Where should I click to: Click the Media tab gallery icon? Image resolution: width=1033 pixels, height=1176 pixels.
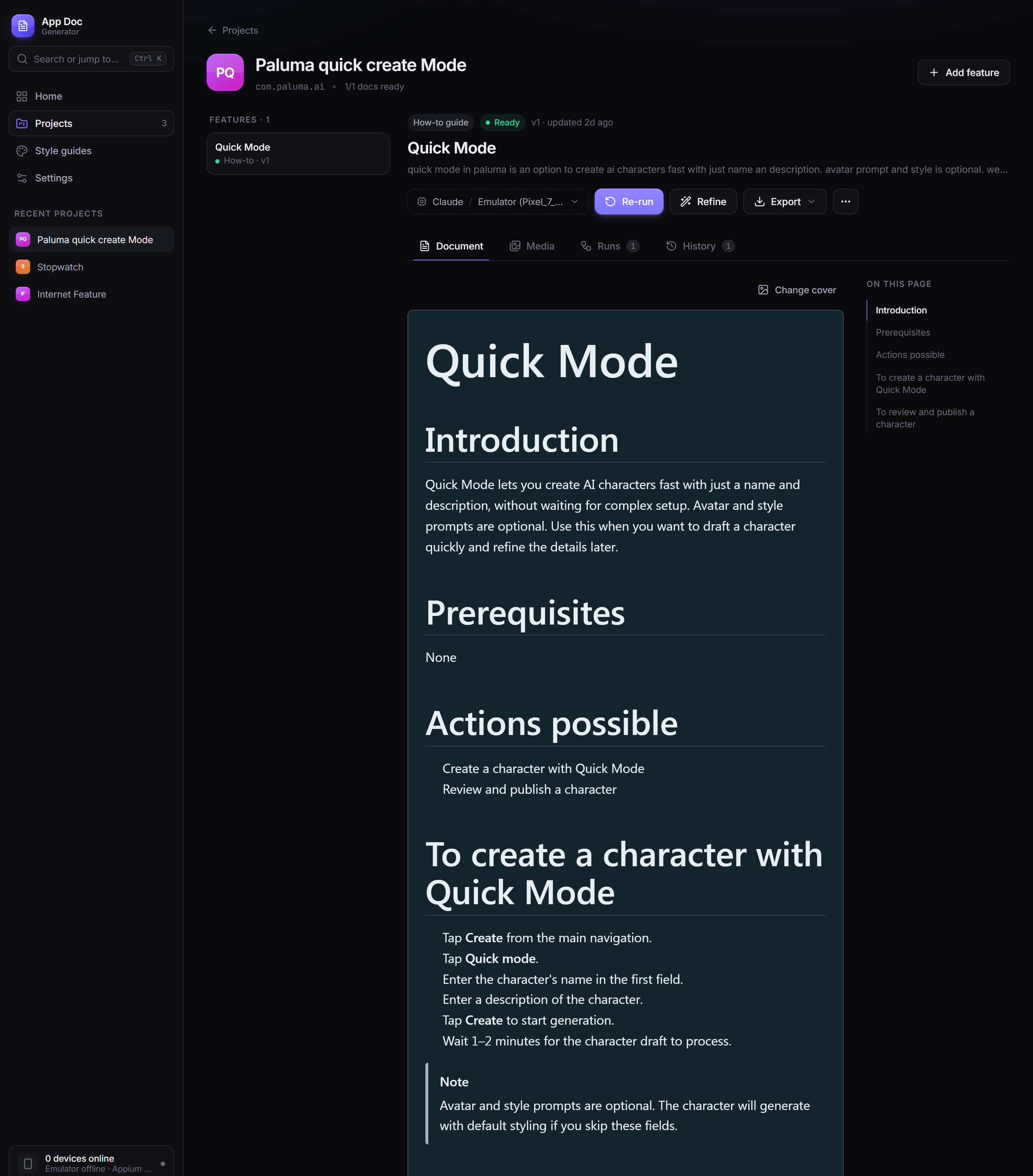pyautogui.click(x=515, y=246)
